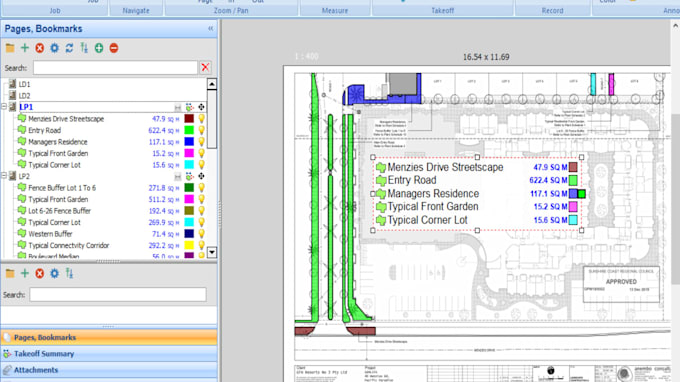Screen dimensions: 680x382
Task: Click the blue Managers Residence swatch in the tree
Action: (x=189, y=141)
